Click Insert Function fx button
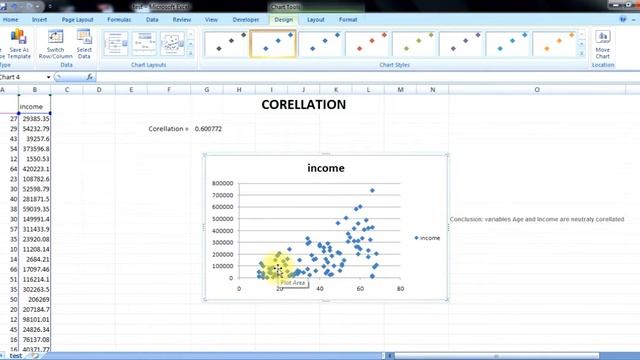Viewport: 640px width, 360px height. 89,77
